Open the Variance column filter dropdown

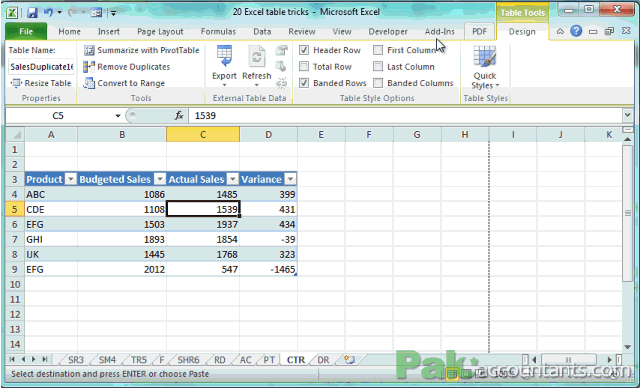click(x=290, y=179)
